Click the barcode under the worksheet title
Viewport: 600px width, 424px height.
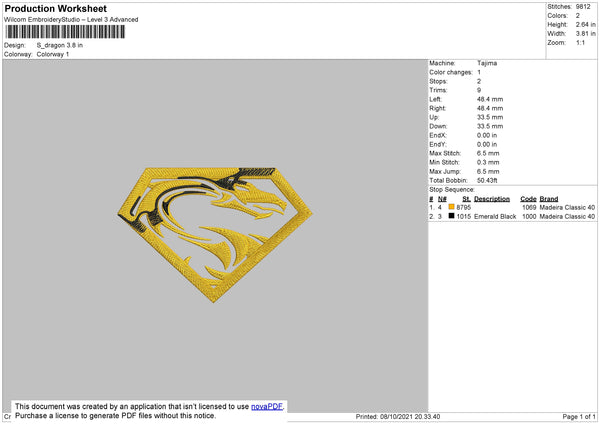pos(65,32)
